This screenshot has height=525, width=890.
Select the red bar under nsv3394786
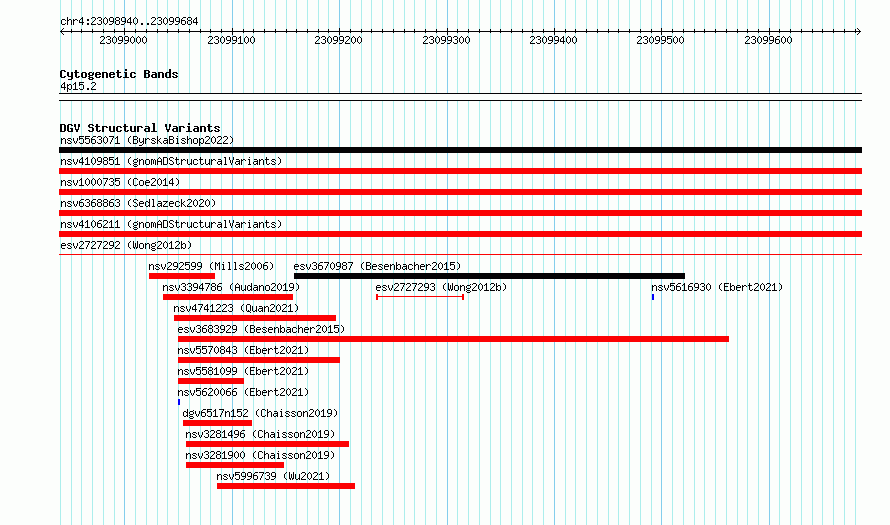pos(228,297)
